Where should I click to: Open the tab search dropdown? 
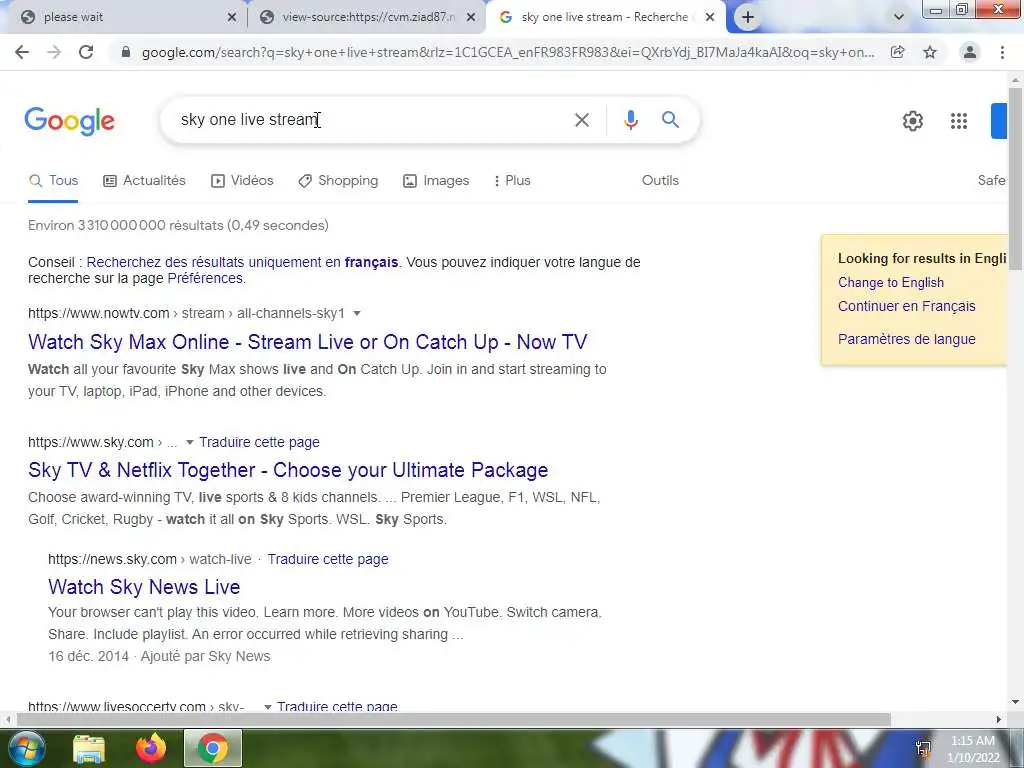tap(899, 18)
